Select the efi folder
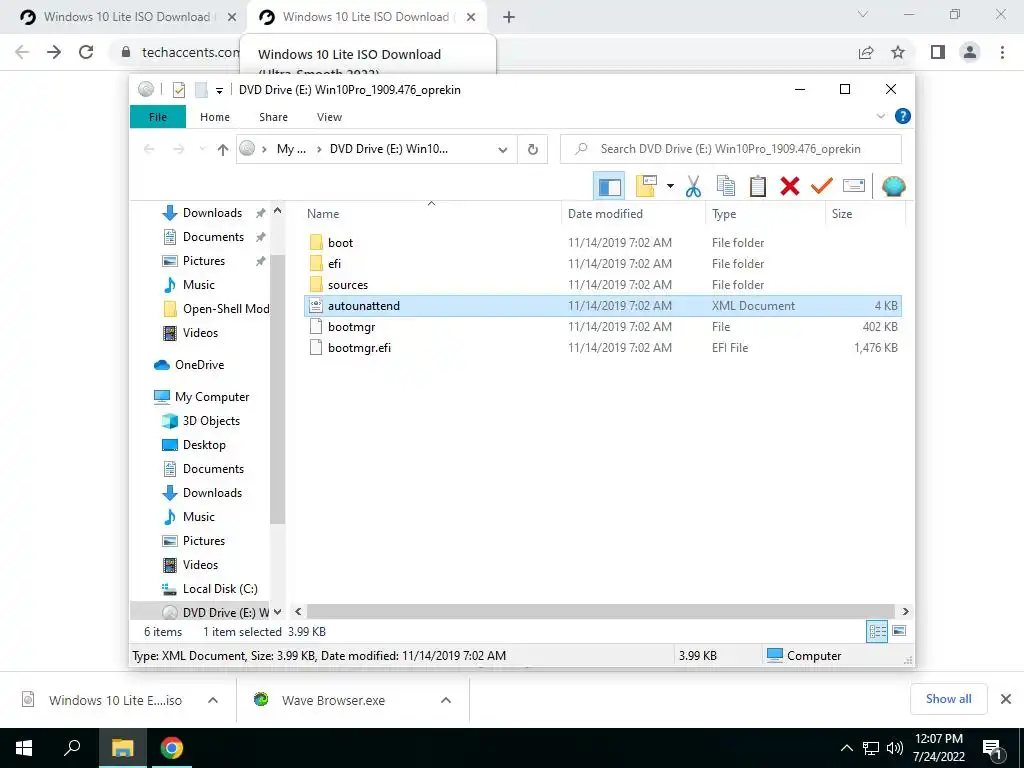 (x=334, y=264)
